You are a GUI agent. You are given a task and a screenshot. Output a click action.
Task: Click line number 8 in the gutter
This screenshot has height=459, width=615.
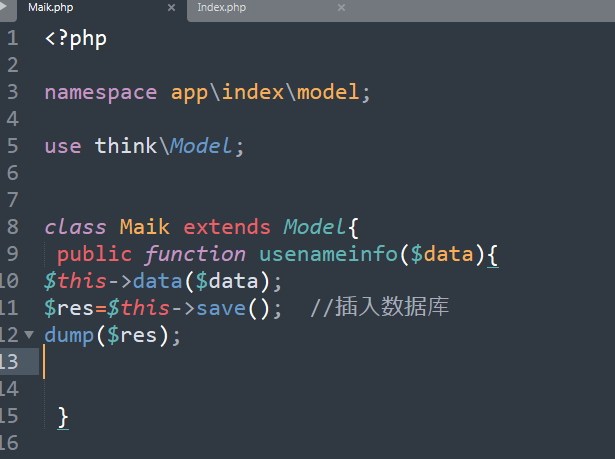coord(13,227)
